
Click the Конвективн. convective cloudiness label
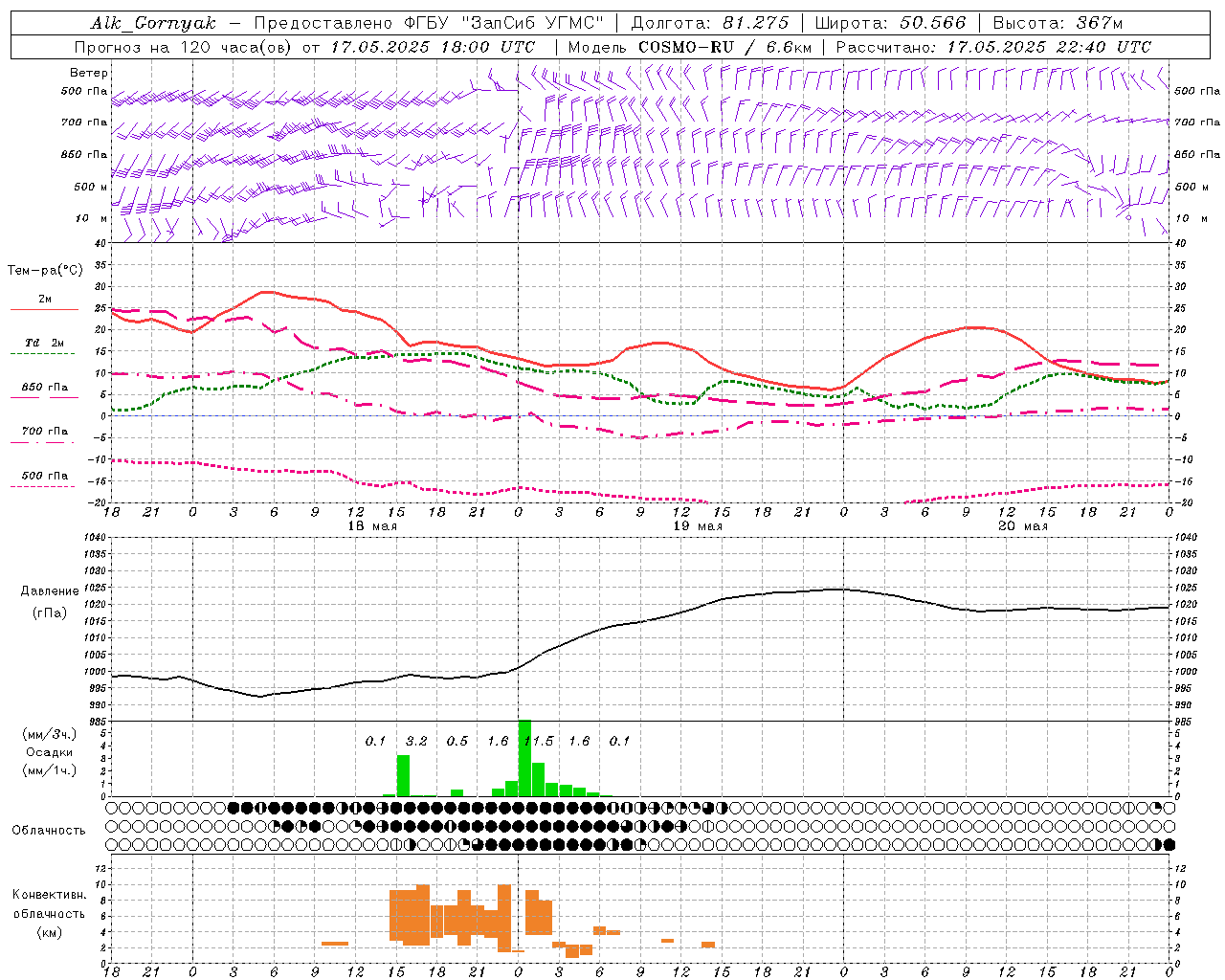pos(49,895)
